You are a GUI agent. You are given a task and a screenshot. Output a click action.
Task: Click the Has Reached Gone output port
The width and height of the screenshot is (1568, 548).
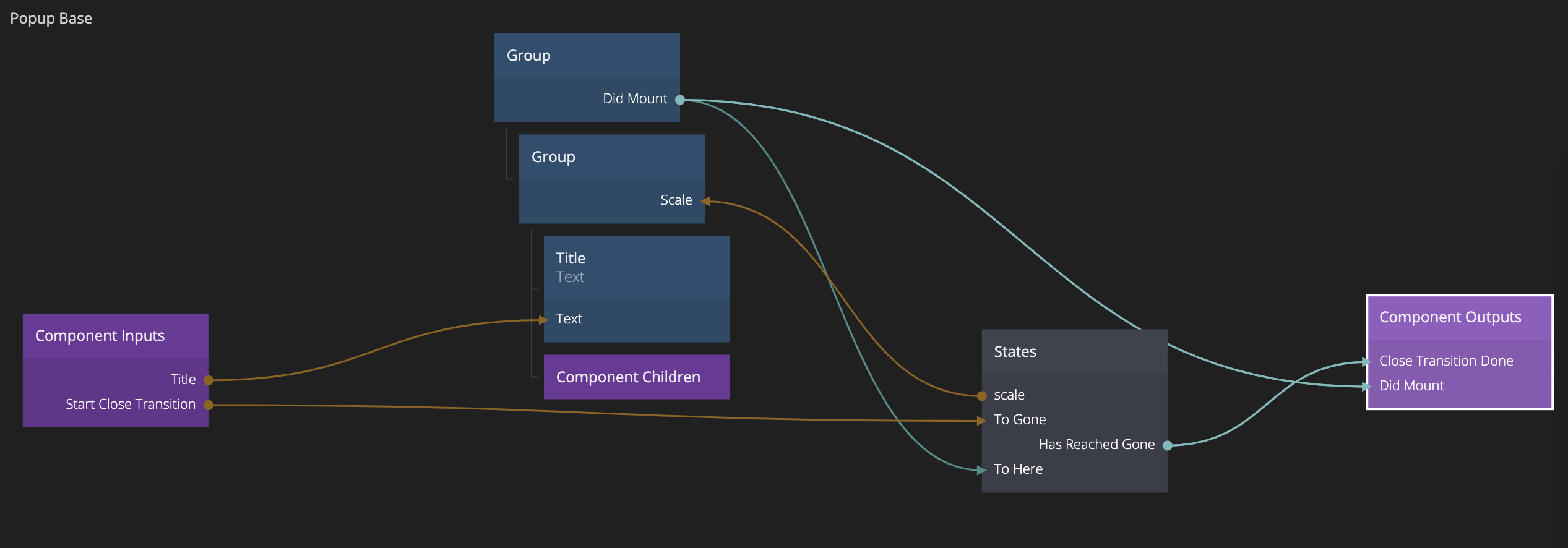click(x=1167, y=445)
